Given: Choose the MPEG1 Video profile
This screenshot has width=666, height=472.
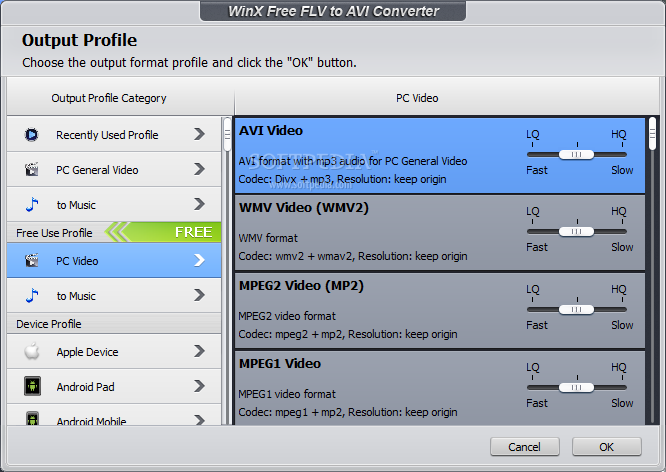Looking at the screenshot, I should click(440, 388).
